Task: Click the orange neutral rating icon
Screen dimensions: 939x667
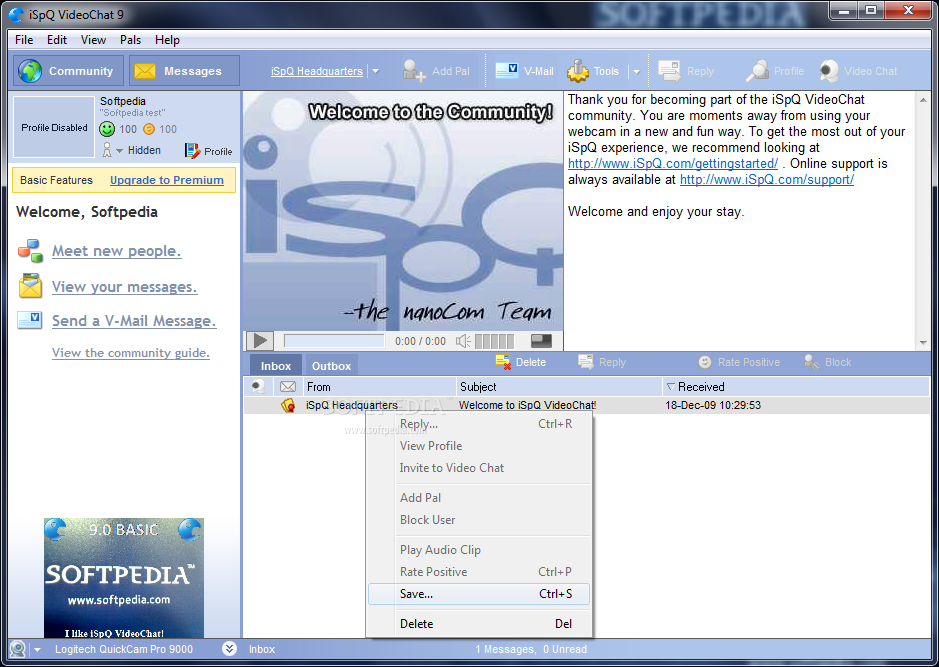Action: 149,129
